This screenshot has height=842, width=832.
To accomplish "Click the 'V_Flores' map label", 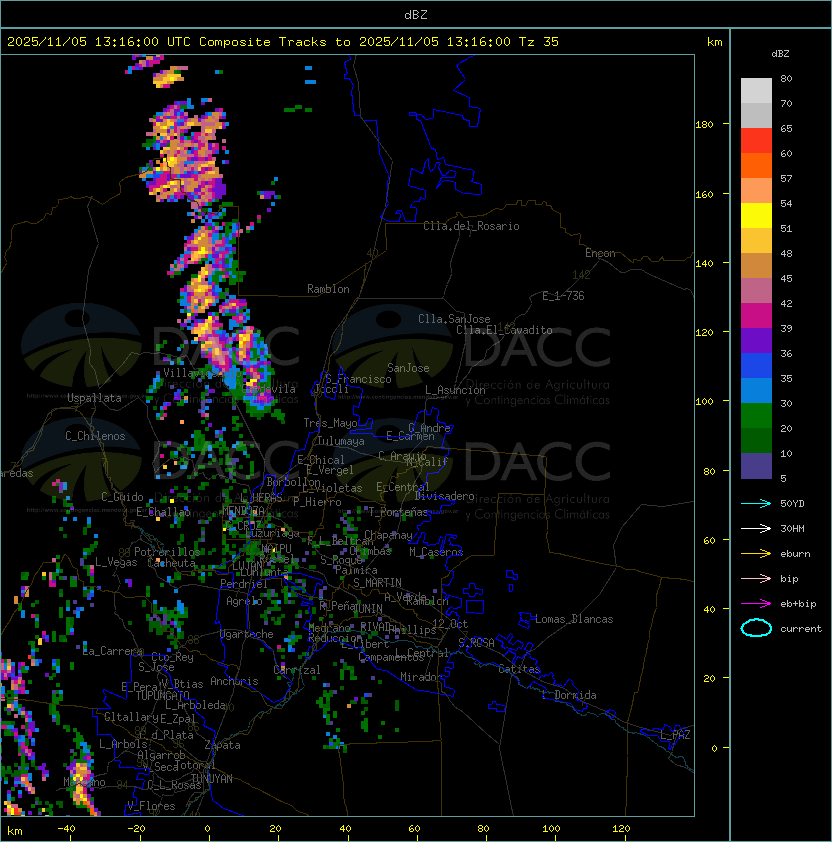I will pyautogui.click(x=151, y=806).
